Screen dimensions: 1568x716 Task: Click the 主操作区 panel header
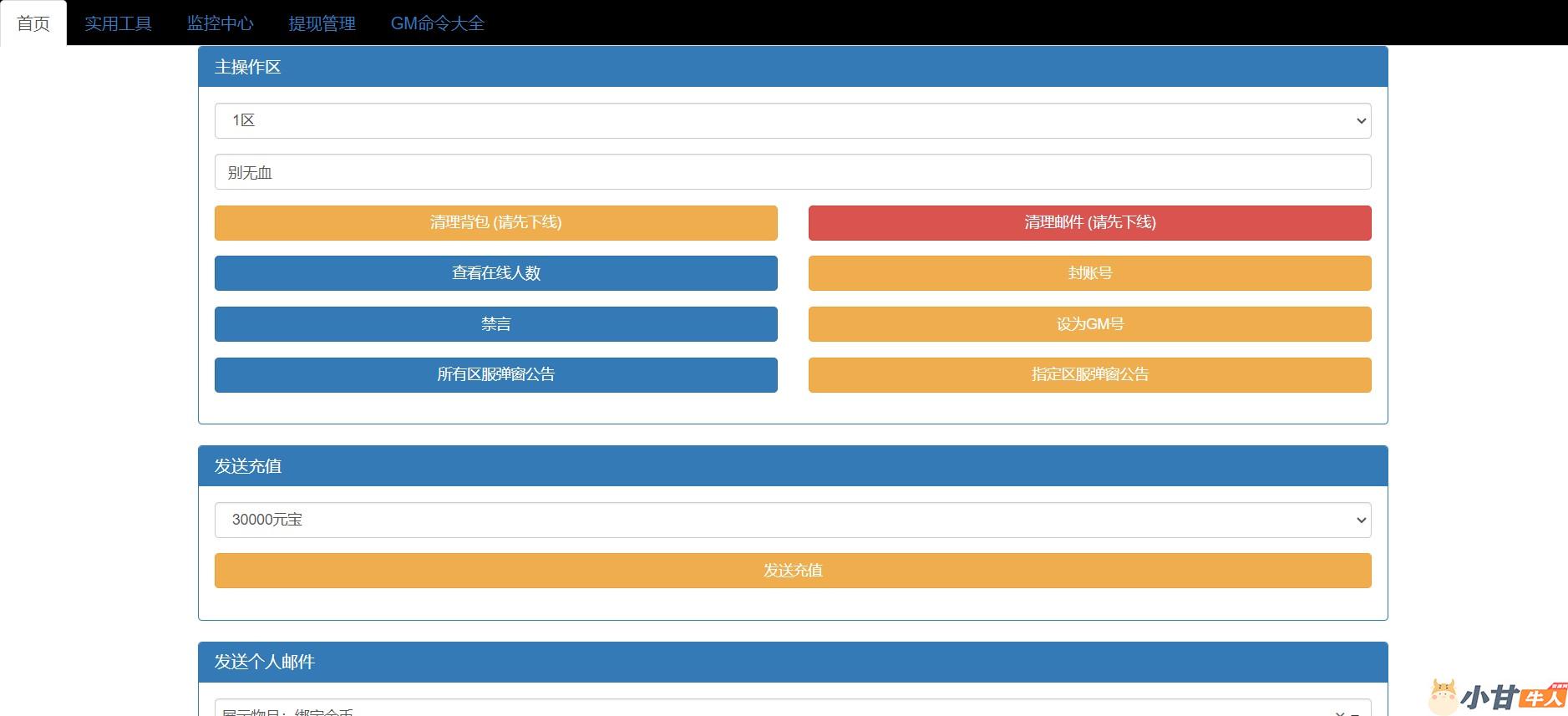click(792, 67)
